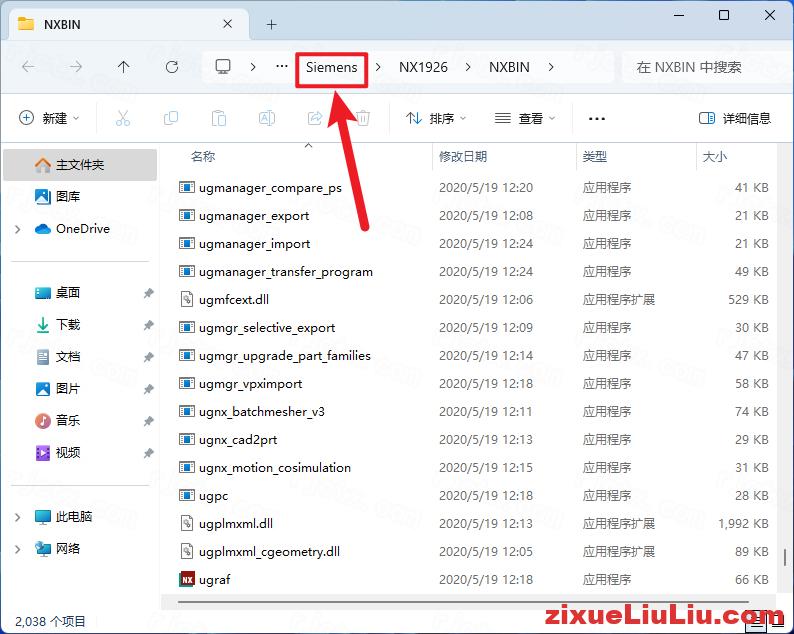Expand chevron after NX1926 in path
The image size is (794, 634).
pos(468,67)
